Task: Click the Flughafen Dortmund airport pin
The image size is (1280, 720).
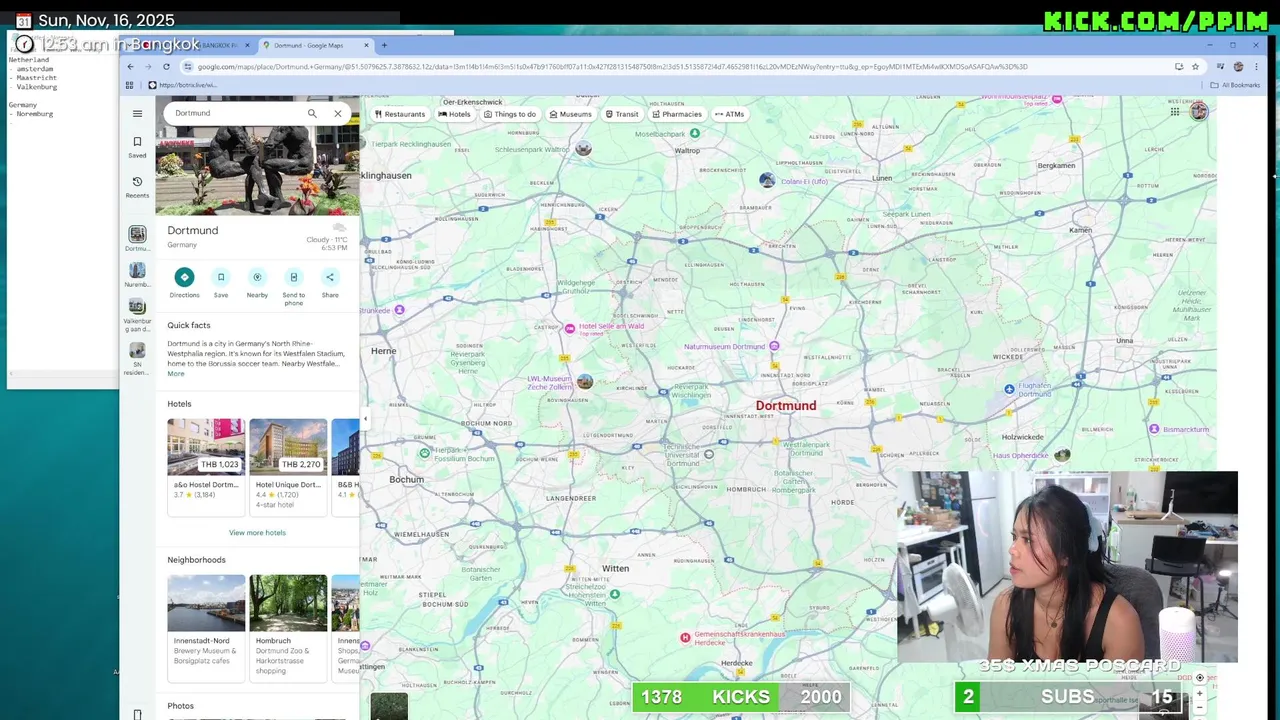Action: [x=1009, y=389]
